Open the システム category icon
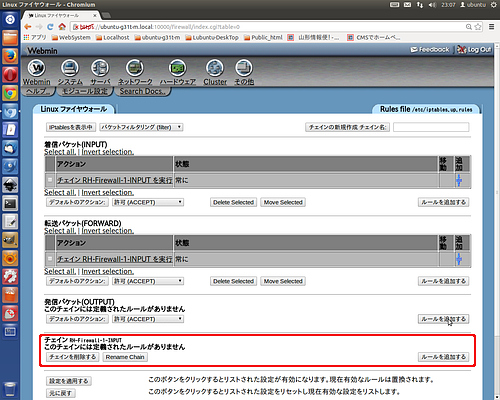 coord(70,68)
